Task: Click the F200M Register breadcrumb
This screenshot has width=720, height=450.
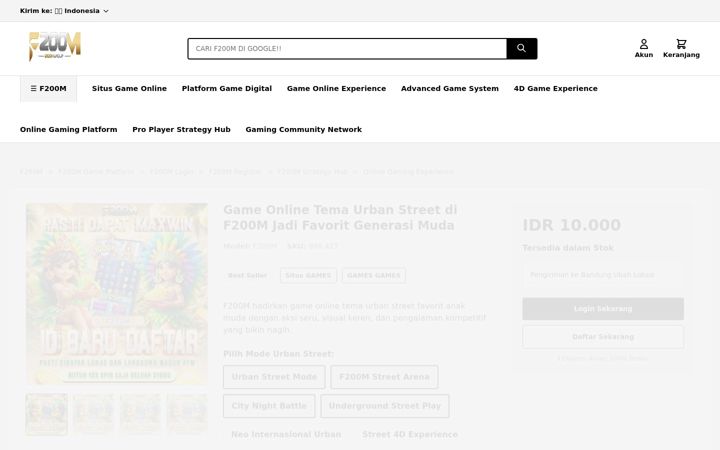Action: click(x=235, y=172)
